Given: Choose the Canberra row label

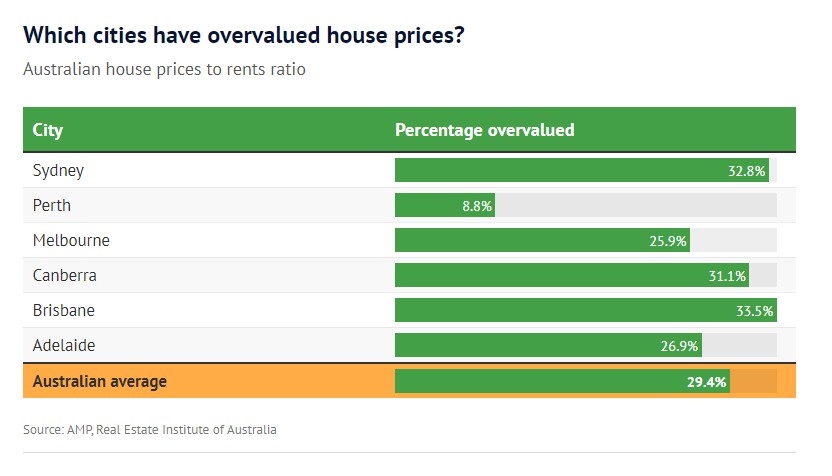Looking at the screenshot, I should (x=64, y=275).
